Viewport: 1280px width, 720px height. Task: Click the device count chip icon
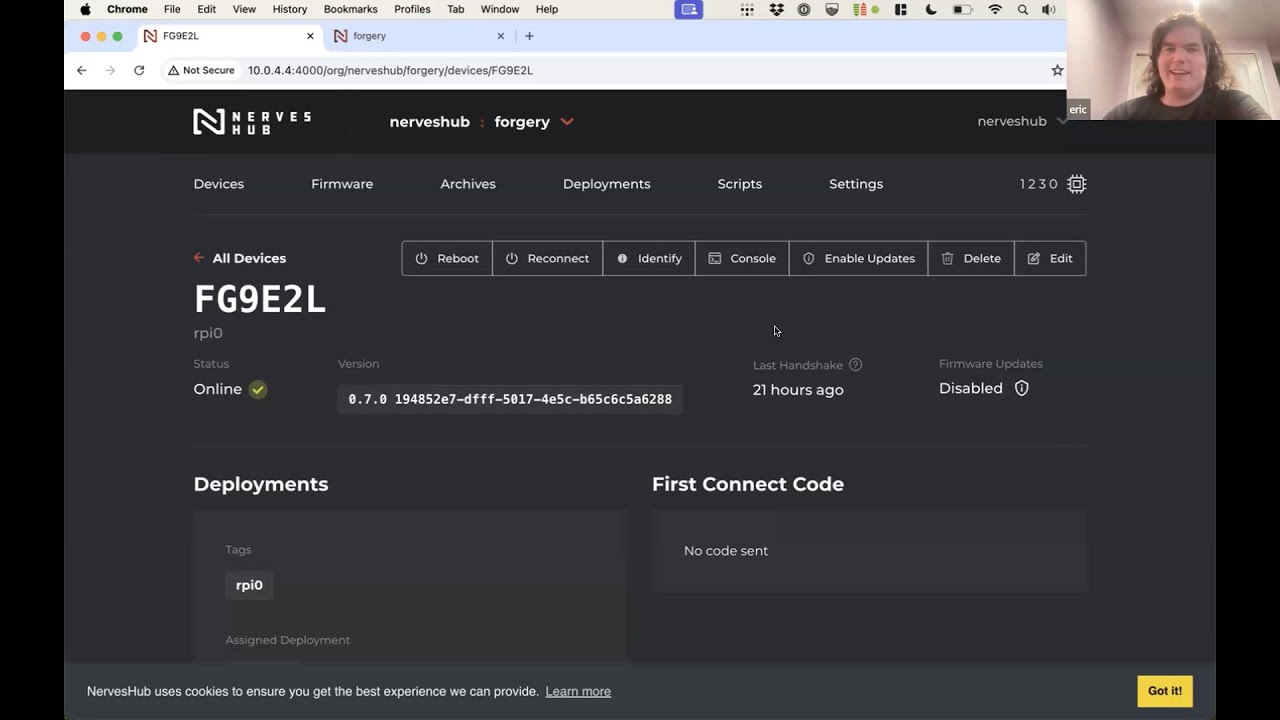click(x=1076, y=184)
